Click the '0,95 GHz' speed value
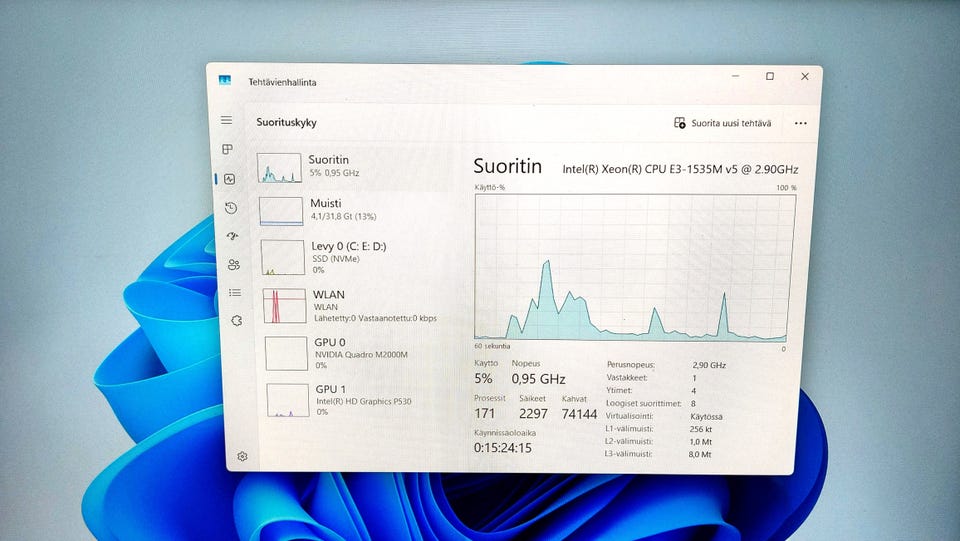This screenshot has height=541, width=960. (538, 379)
